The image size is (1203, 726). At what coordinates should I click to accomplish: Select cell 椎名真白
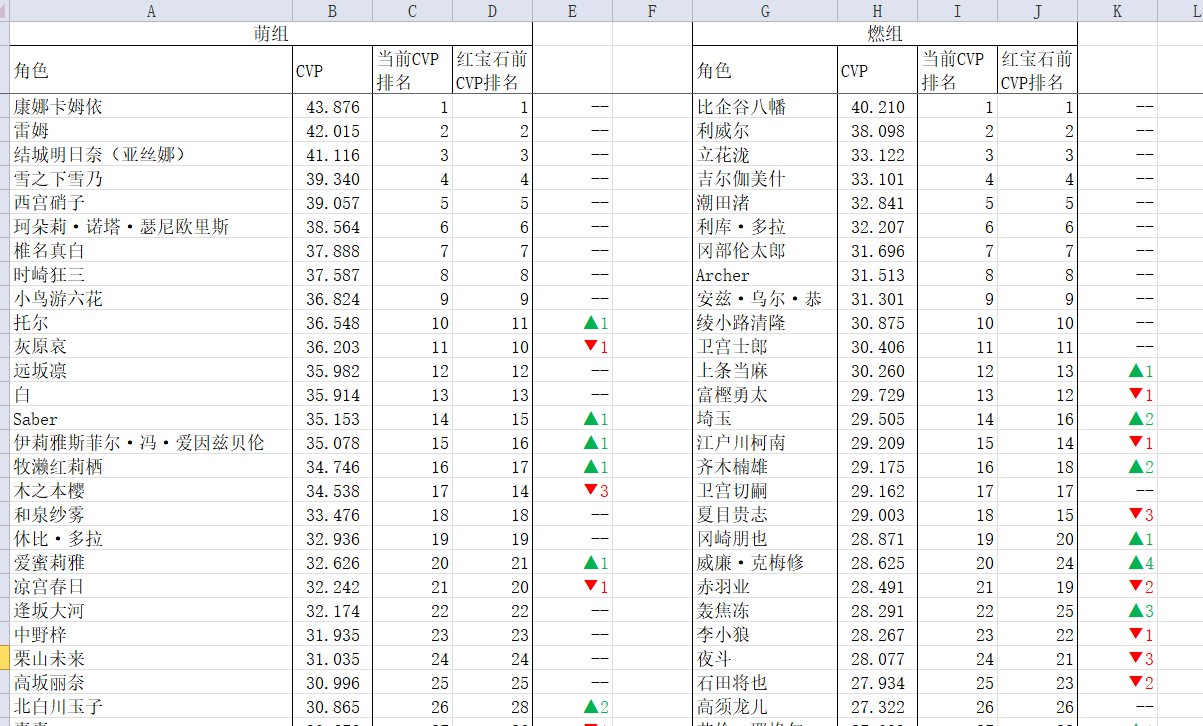(151, 250)
